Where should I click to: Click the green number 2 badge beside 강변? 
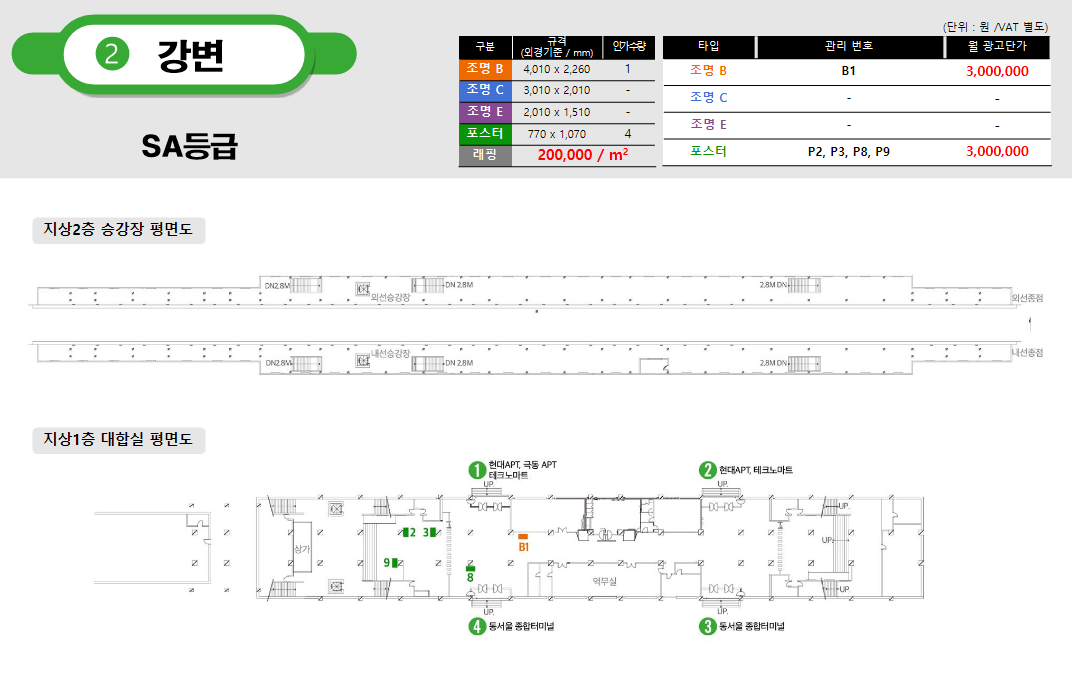(112, 54)
